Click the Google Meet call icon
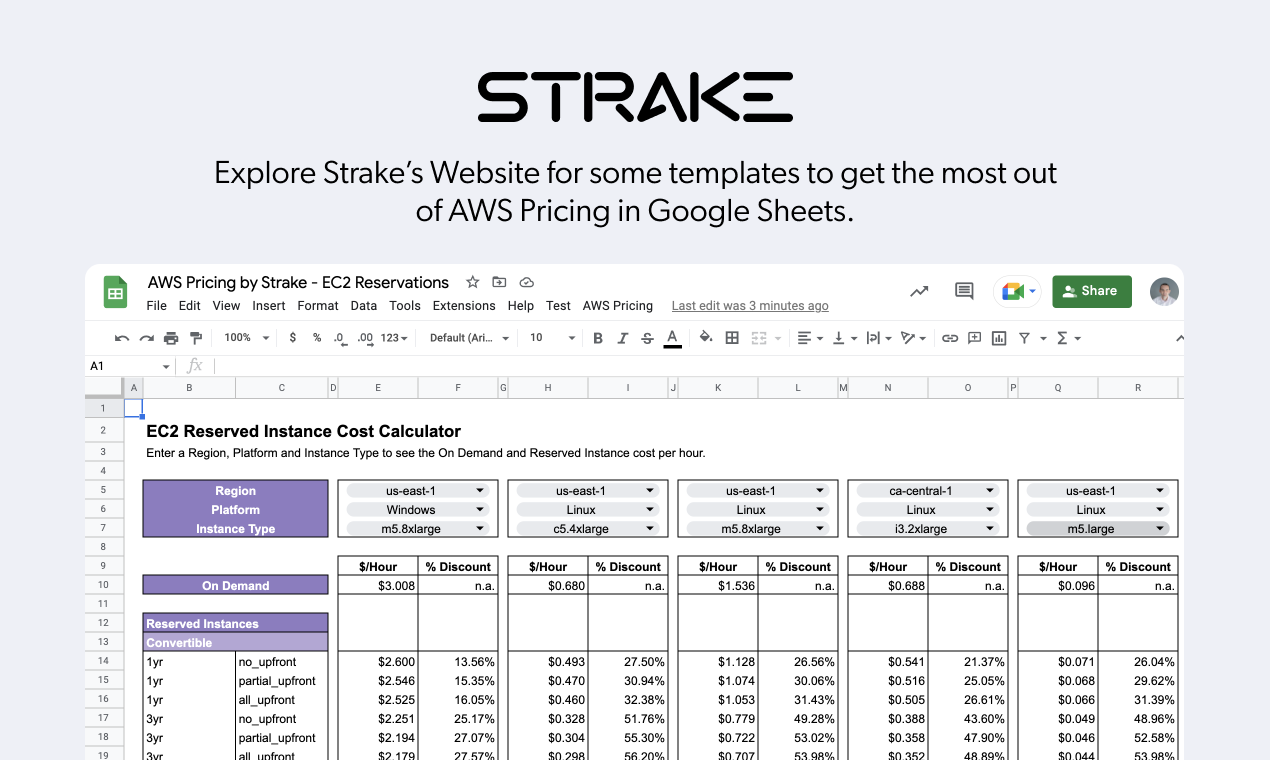 click(1012, 291)
